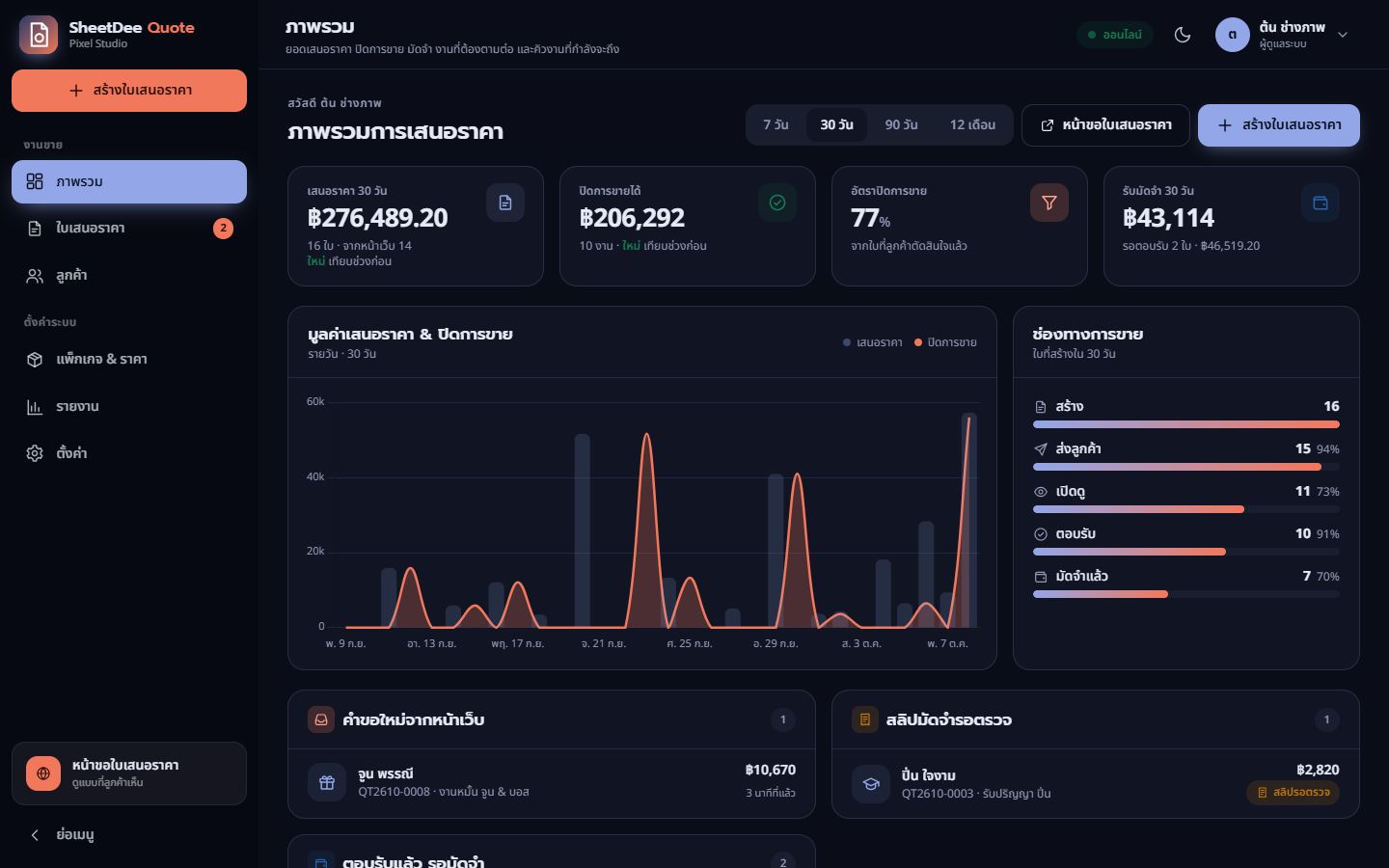Toggle dark mode moon icon

[x=1183, y=35]
